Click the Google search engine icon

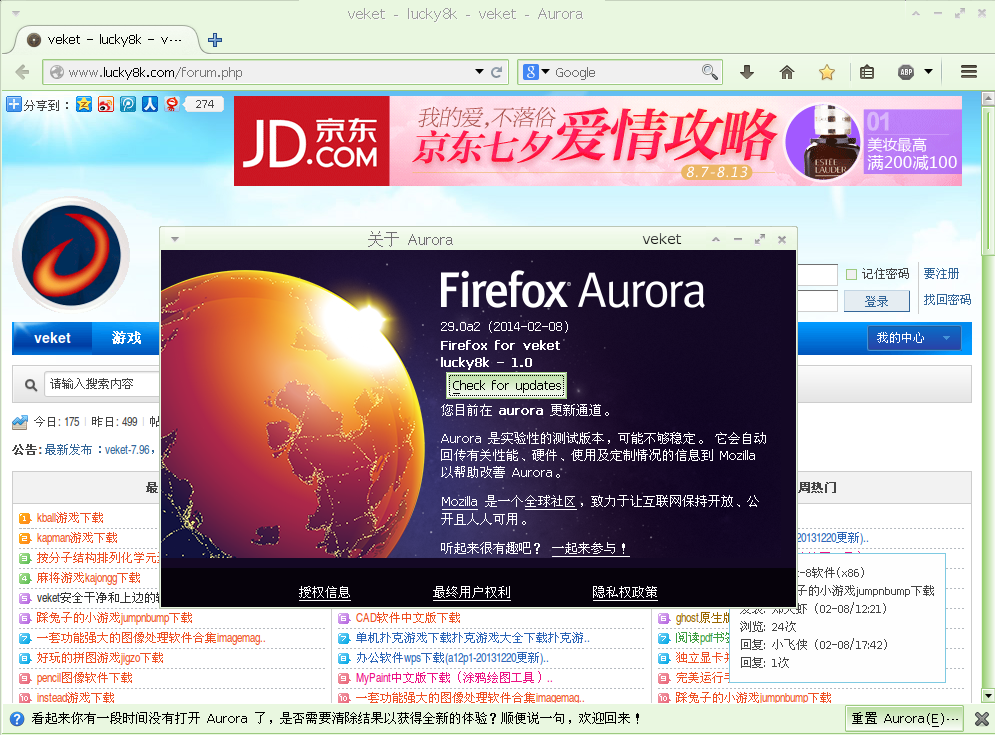click(530, 72)
